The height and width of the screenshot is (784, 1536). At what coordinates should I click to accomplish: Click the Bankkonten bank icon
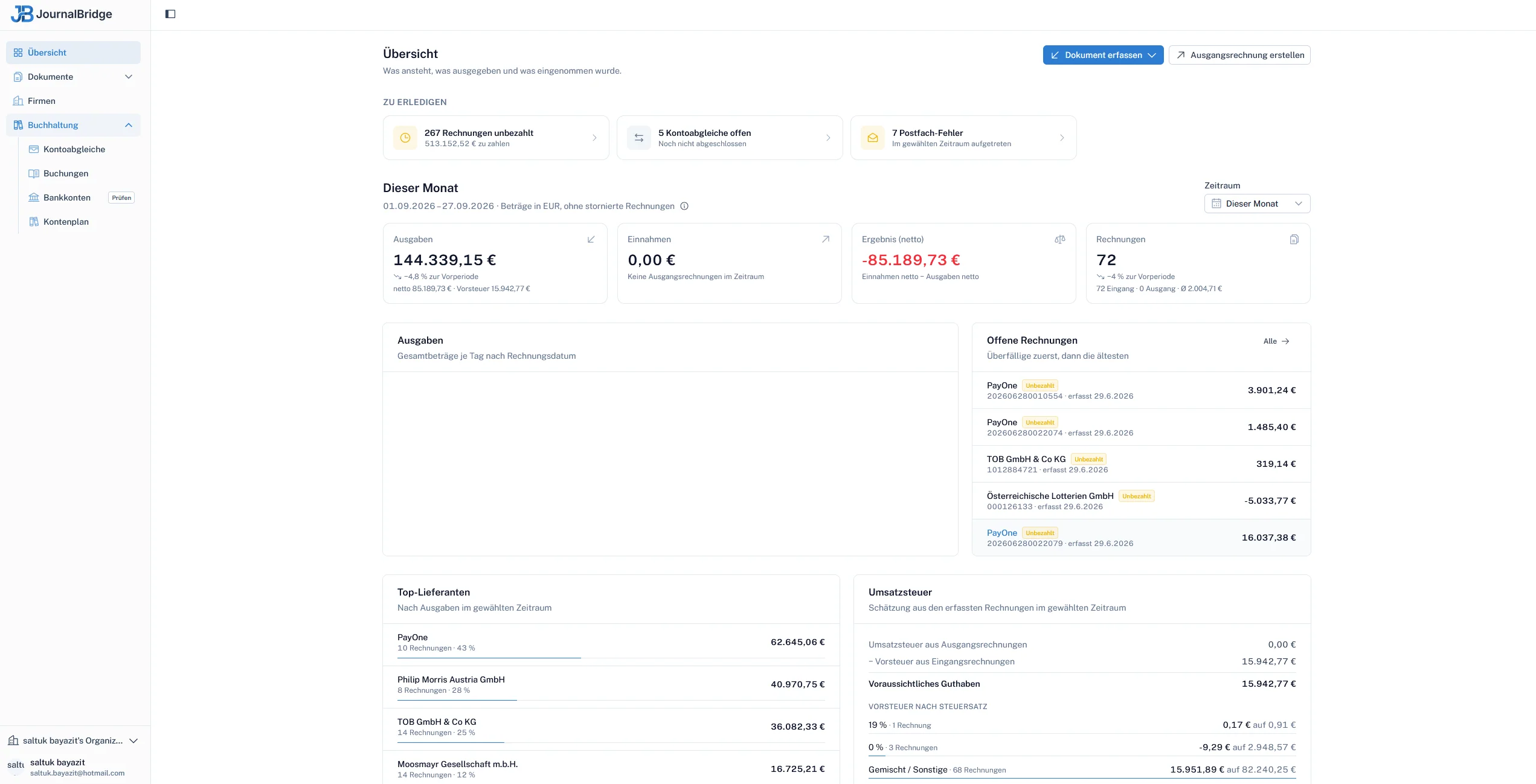click(x=34, y=198)
